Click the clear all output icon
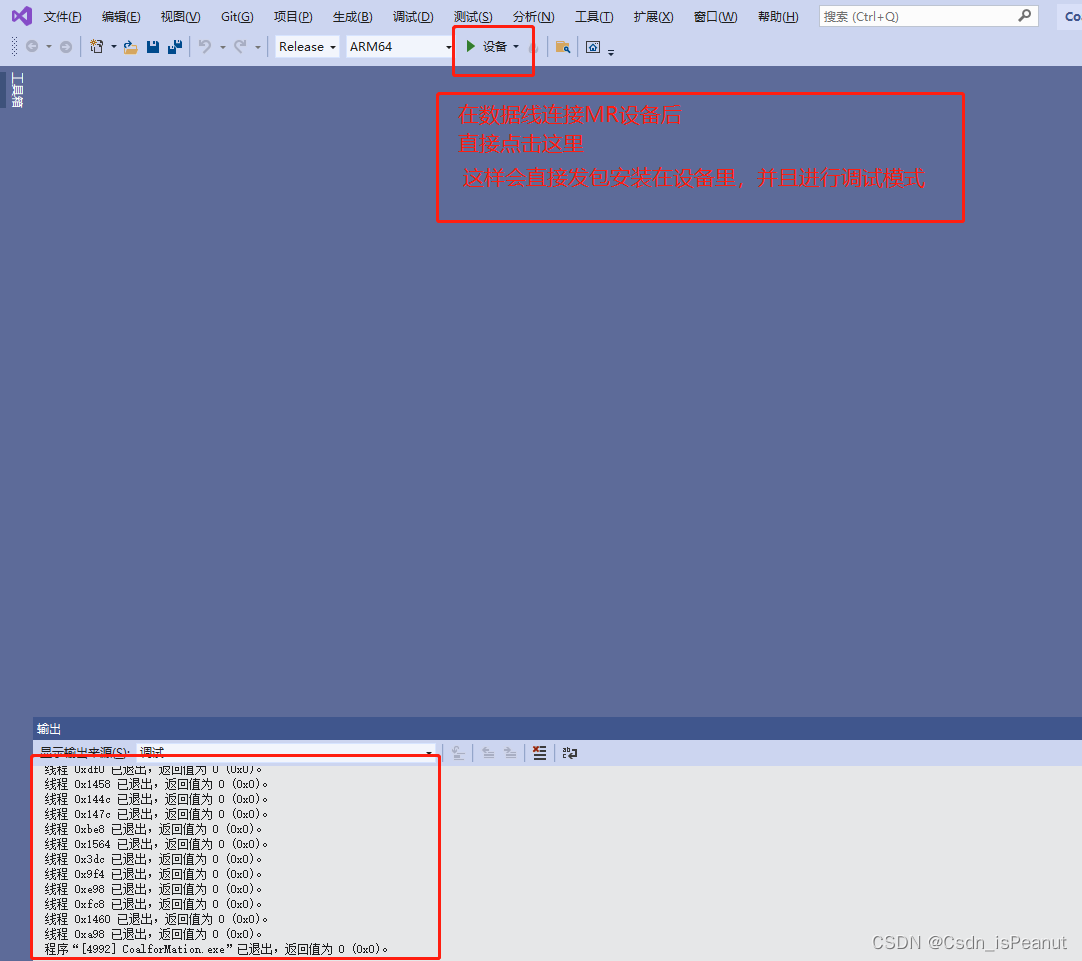The width and height of the screenshot is (1082, 961). pyautogui.click(x=540, y=753)
